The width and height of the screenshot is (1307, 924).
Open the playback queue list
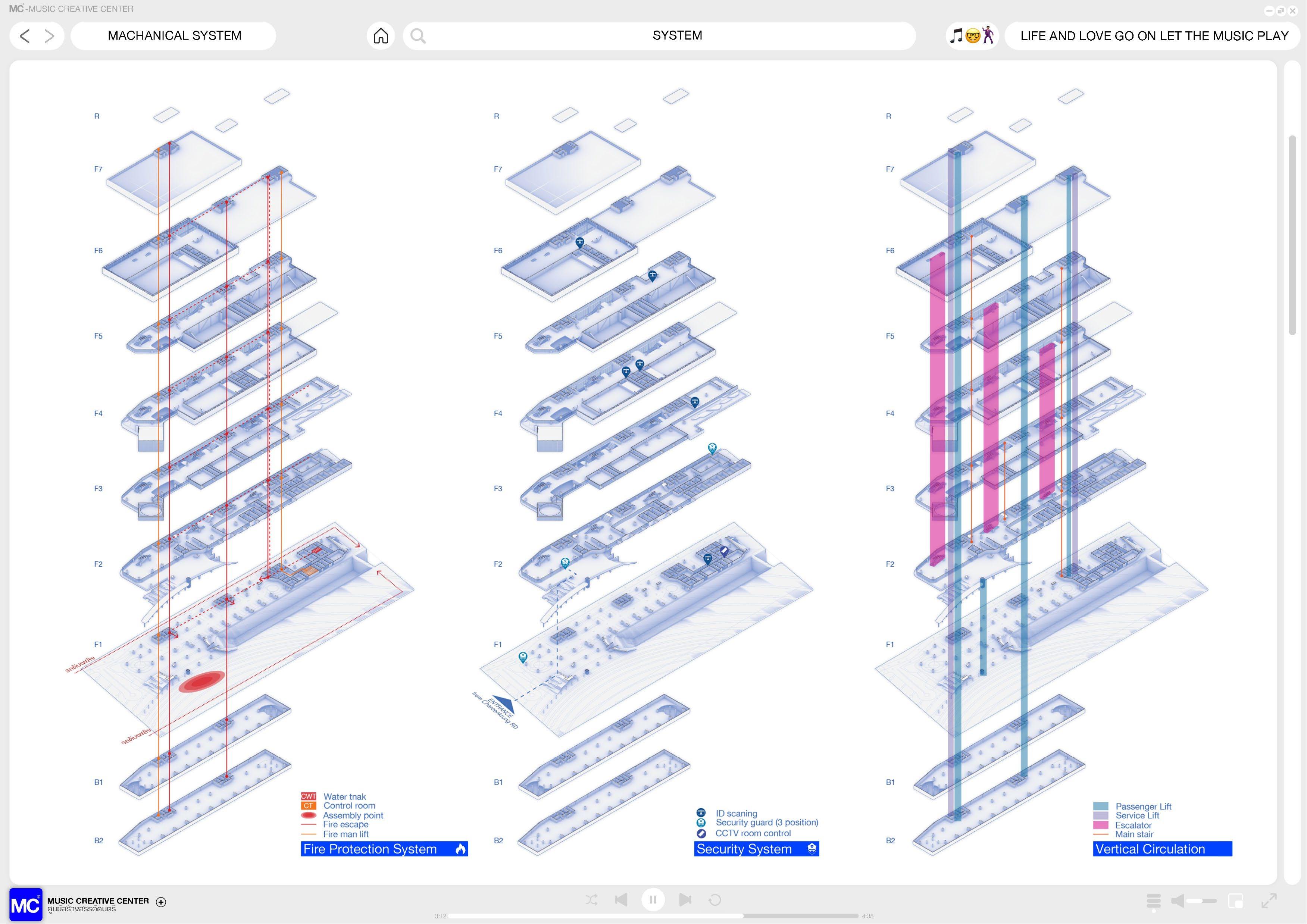(1153, 900)
